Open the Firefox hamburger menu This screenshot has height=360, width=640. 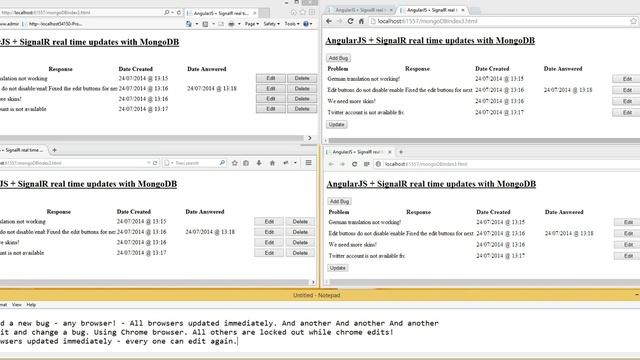coord(309,163)
